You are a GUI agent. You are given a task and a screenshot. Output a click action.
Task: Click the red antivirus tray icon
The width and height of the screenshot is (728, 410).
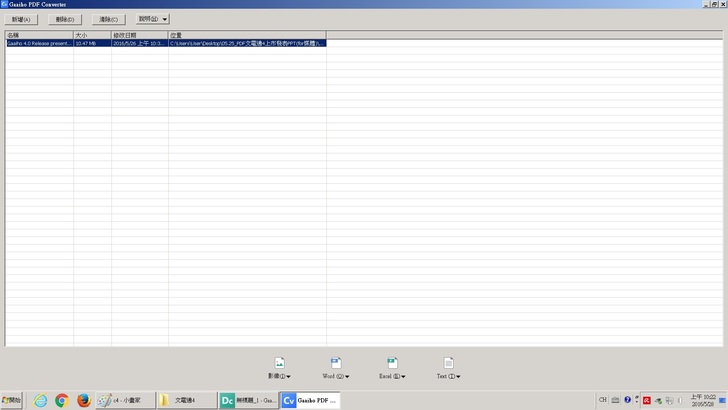(647, 400)
